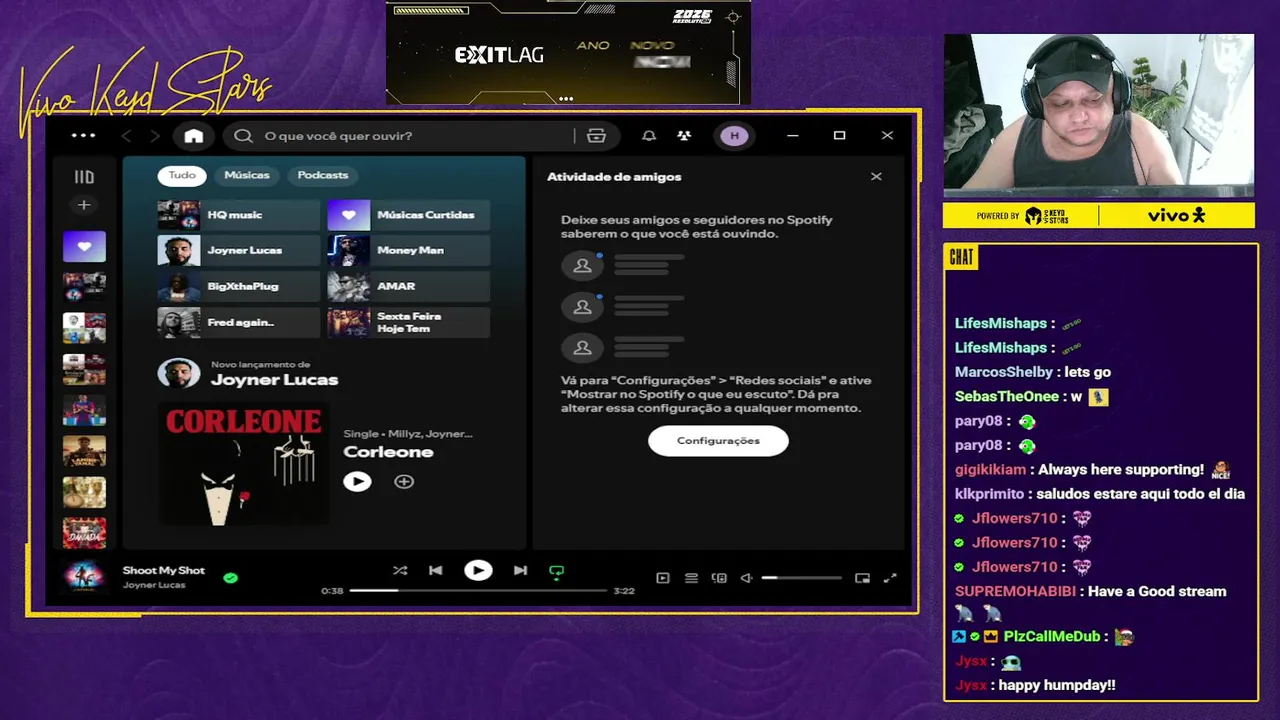The width and height of the screenshot is (1280, 720).
Task: Open the Money Man tile
Action: [408, 251]
